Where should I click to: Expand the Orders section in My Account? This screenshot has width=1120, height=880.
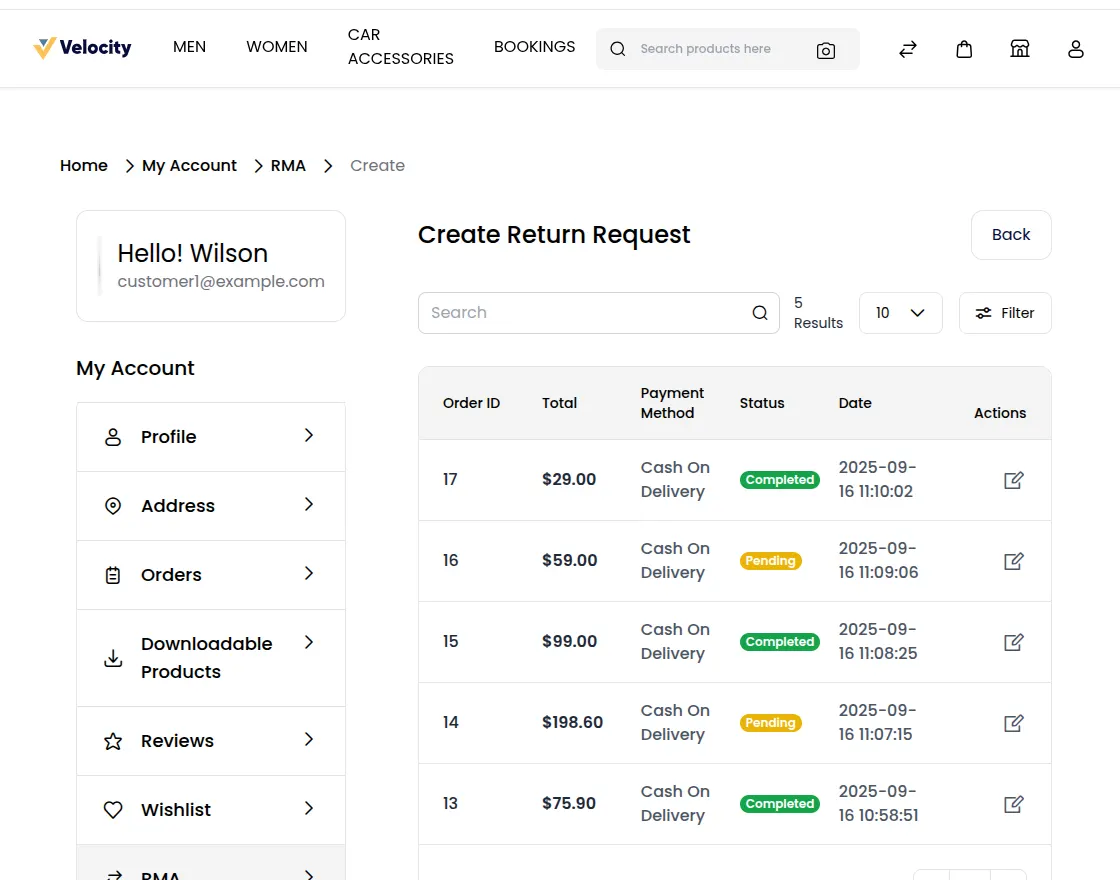tap(310, 575)
